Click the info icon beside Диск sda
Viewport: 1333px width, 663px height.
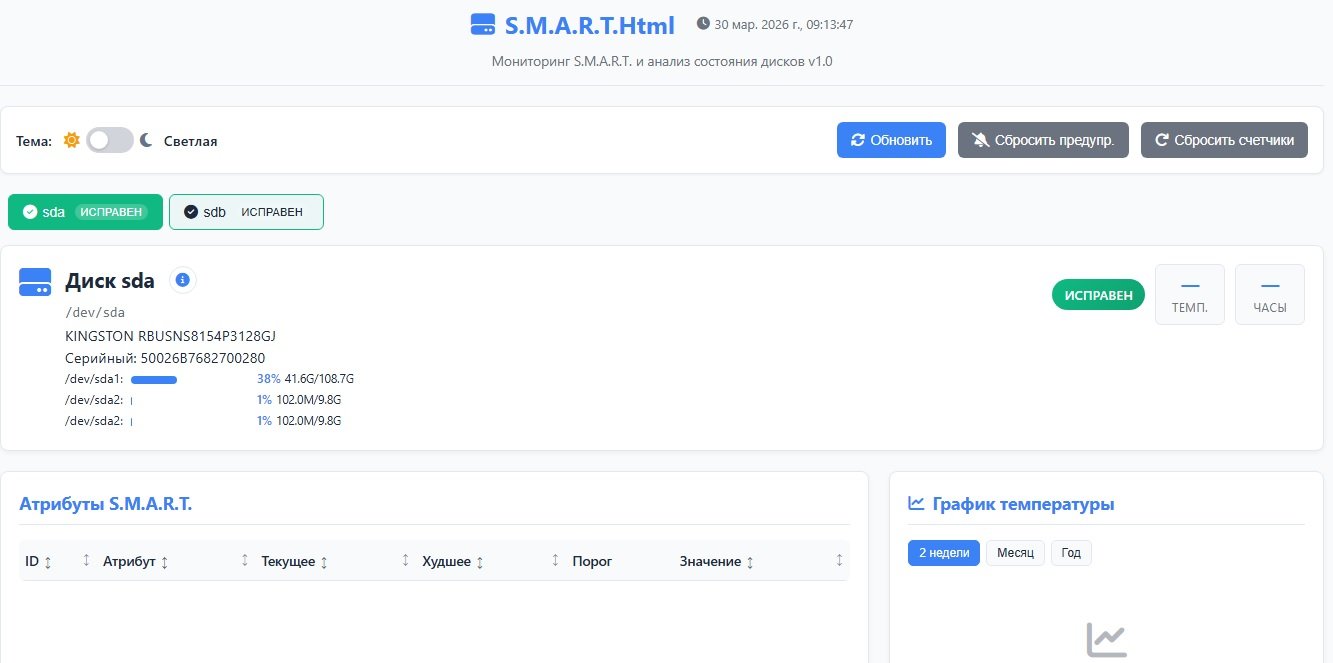(182, 280)
